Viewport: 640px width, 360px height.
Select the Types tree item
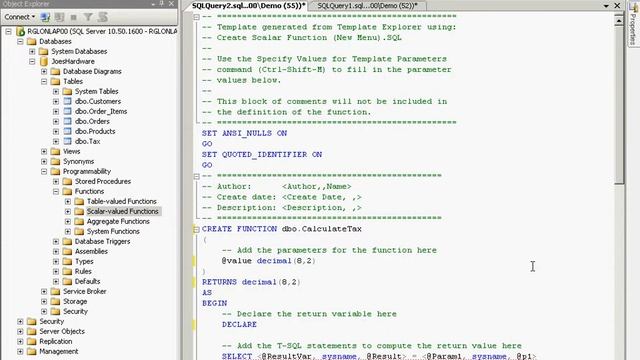(x=84, y=261)
